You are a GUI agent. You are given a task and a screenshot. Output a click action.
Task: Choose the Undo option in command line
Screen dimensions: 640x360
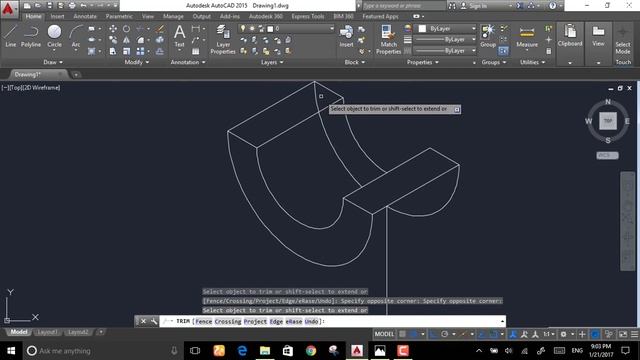point(311,322)
